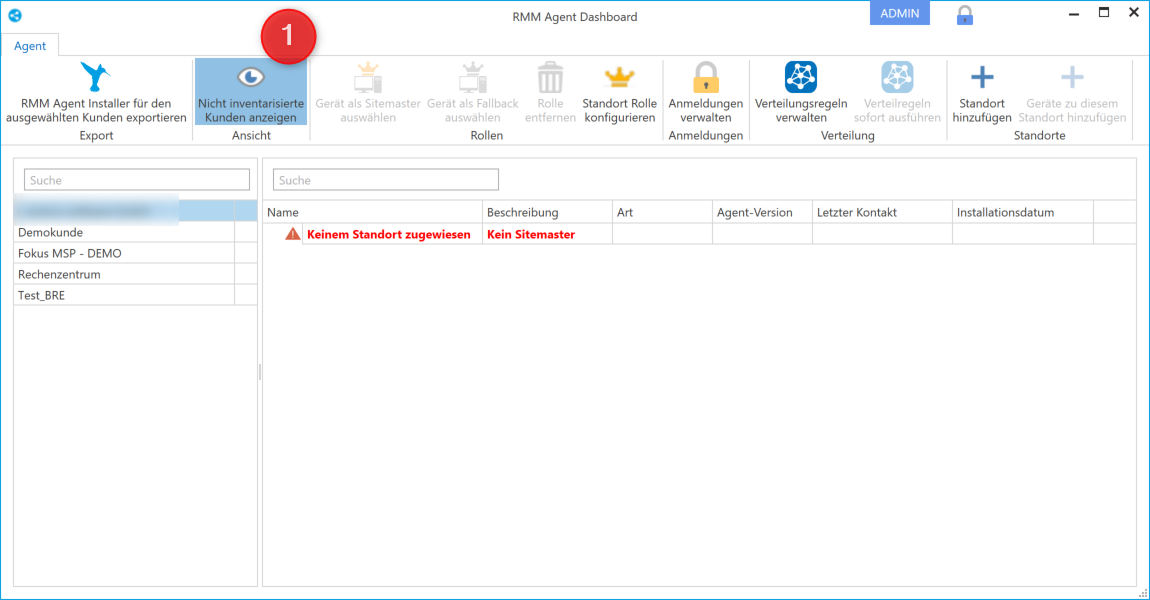
Task: Choose Gerät als Fallback auswählen
Action: tap(472, 92)
